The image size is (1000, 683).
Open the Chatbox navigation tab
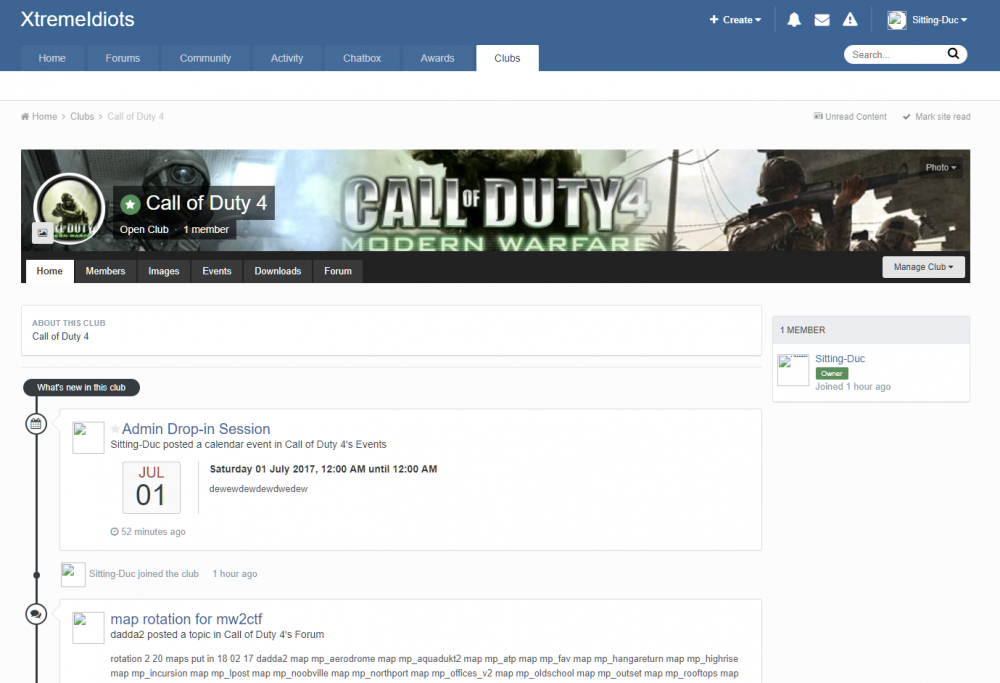click(x=362, y=58)
